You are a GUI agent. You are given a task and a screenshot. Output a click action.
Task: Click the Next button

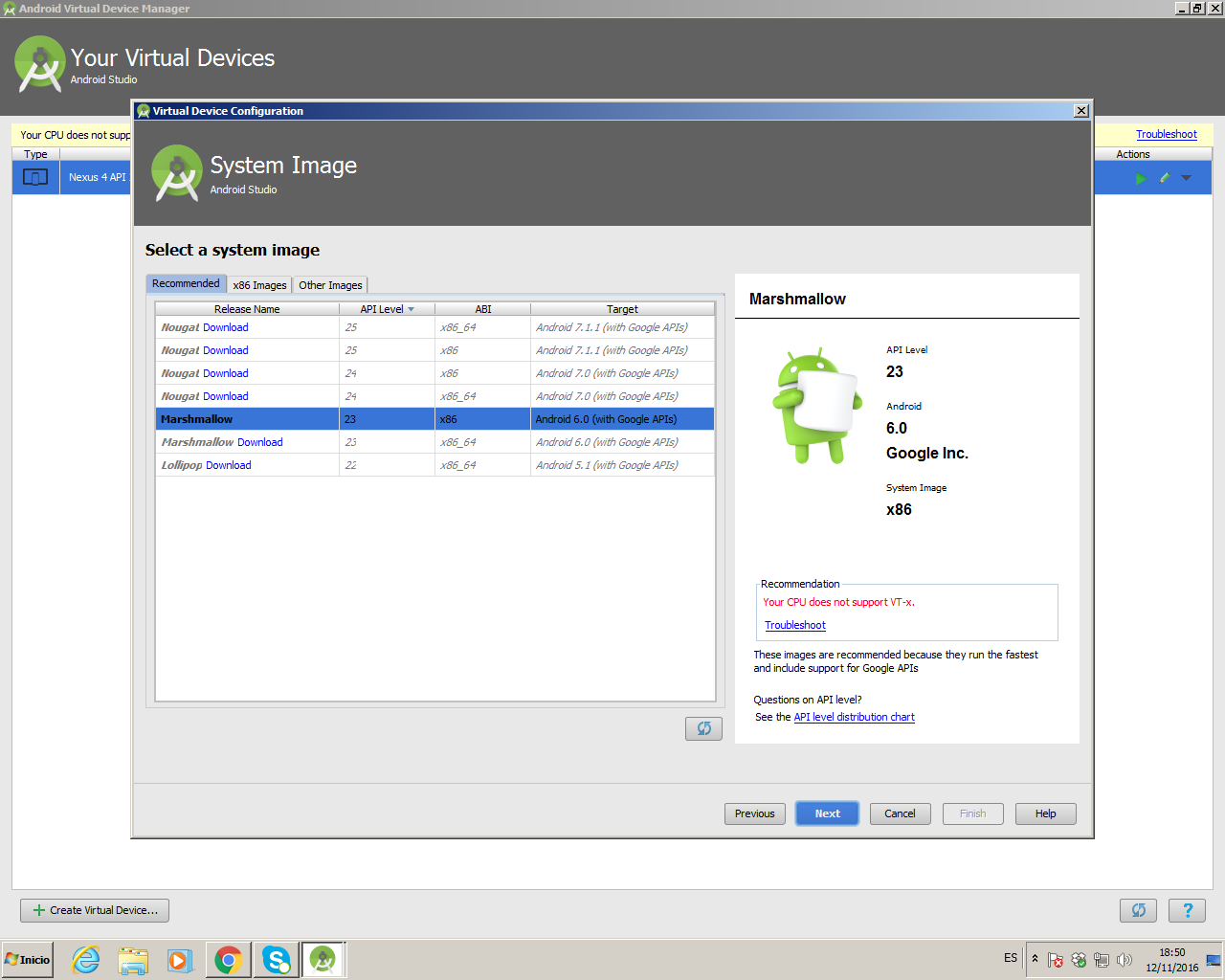(x=827, y=813)
